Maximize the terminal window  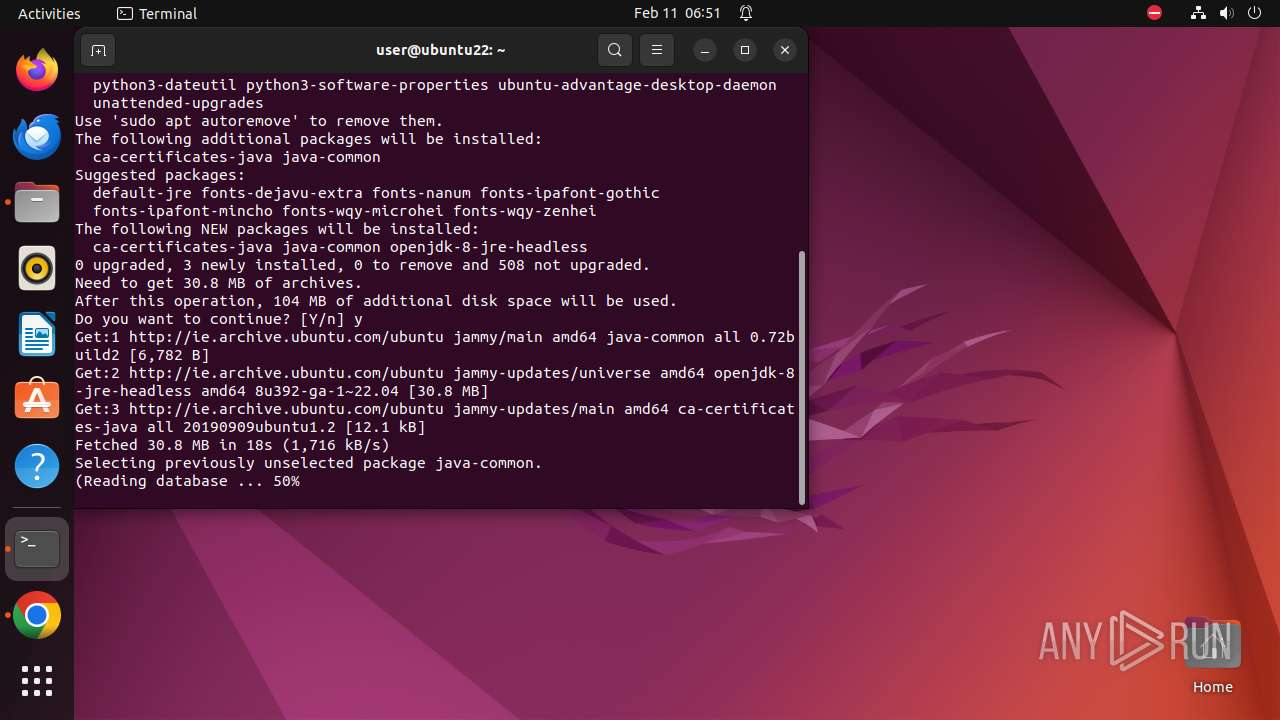click(x=745, y=50)
